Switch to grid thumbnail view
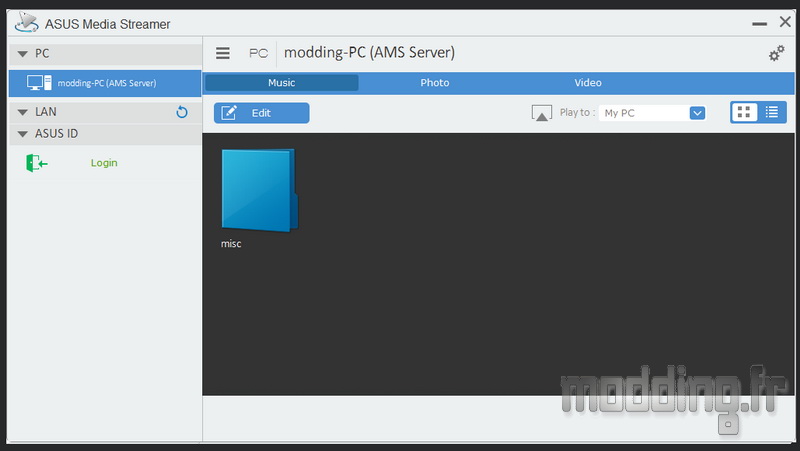The height and width of the screenshot is (451, 800). coord(744,112)
